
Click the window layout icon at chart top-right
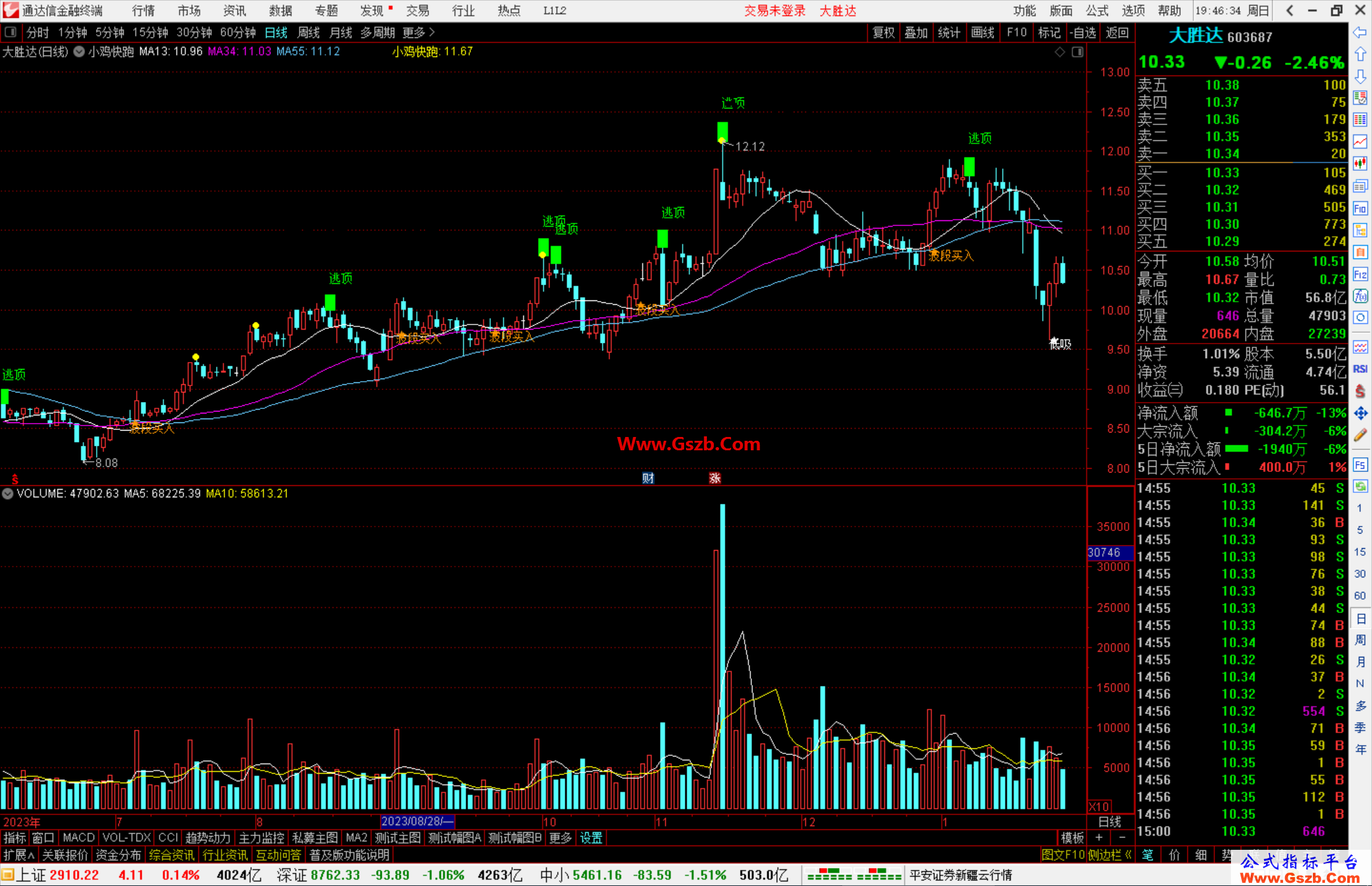[1078, 52]
